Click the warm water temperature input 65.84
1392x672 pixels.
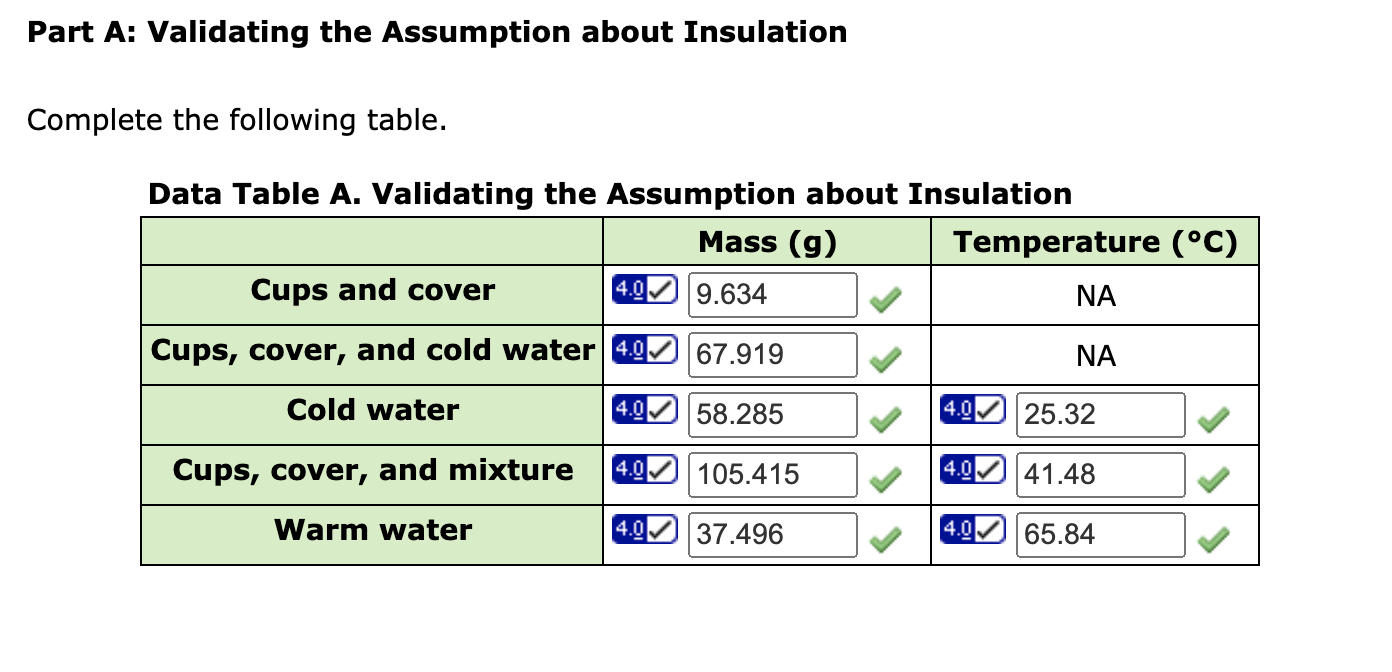coord(1098,534)
